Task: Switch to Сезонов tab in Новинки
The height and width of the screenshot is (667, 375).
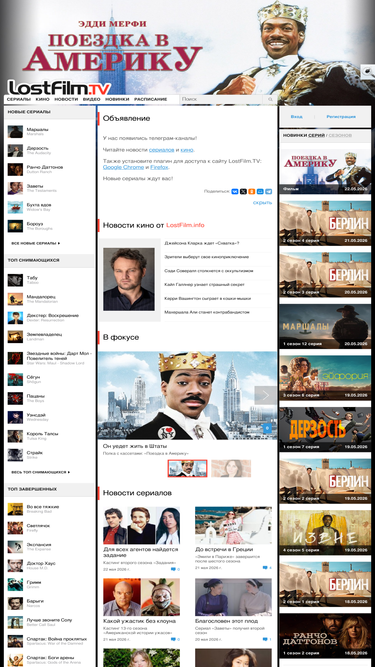Action: (x=340, y=135)
